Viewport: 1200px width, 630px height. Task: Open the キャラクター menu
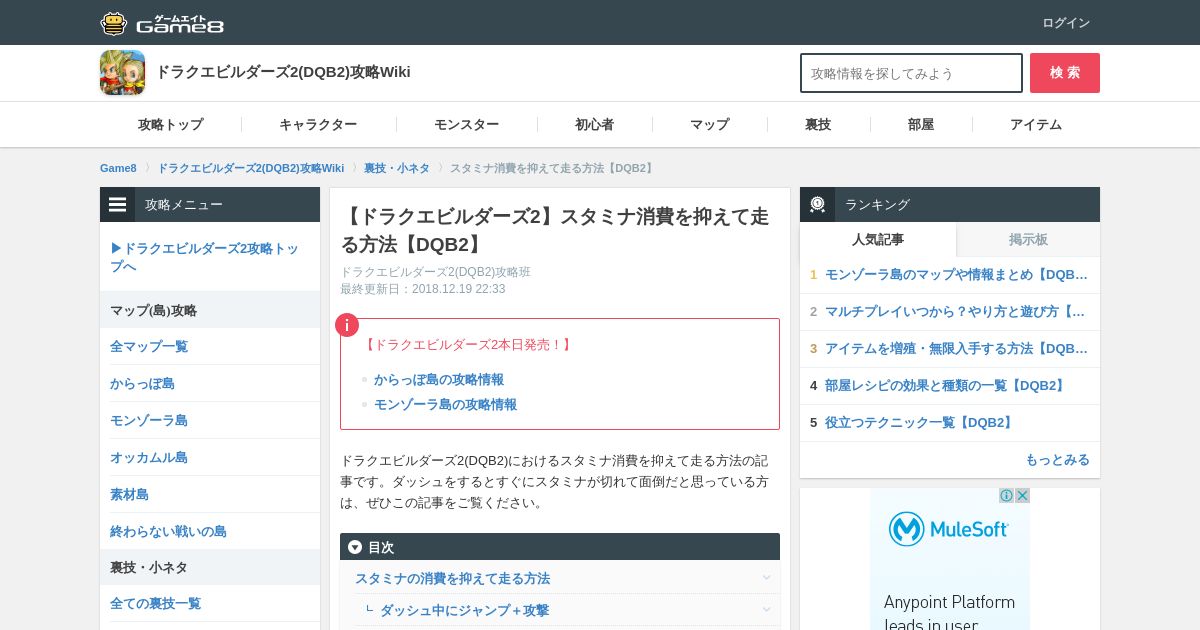pyautogui.click(x=318, y=125)
